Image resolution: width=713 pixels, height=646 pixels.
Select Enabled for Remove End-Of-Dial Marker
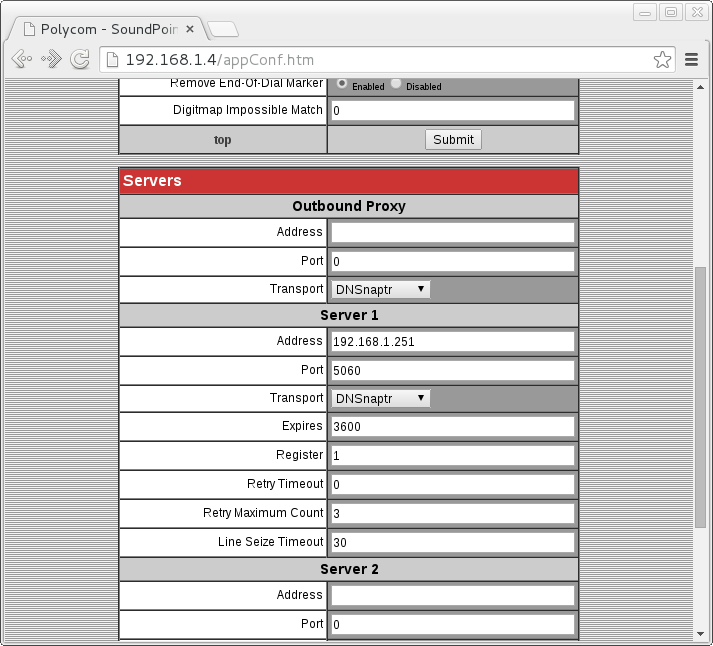point(341,84)
